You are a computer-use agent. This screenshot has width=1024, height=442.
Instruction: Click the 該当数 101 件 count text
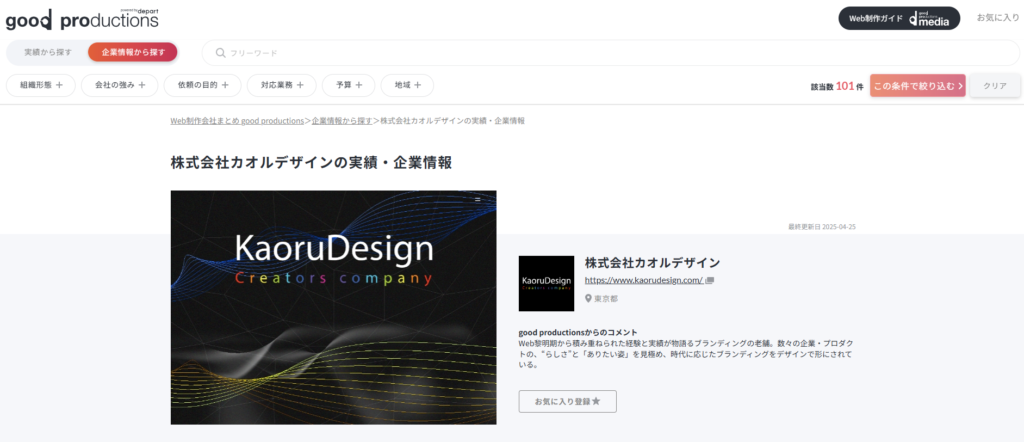(x=837, y=86)
